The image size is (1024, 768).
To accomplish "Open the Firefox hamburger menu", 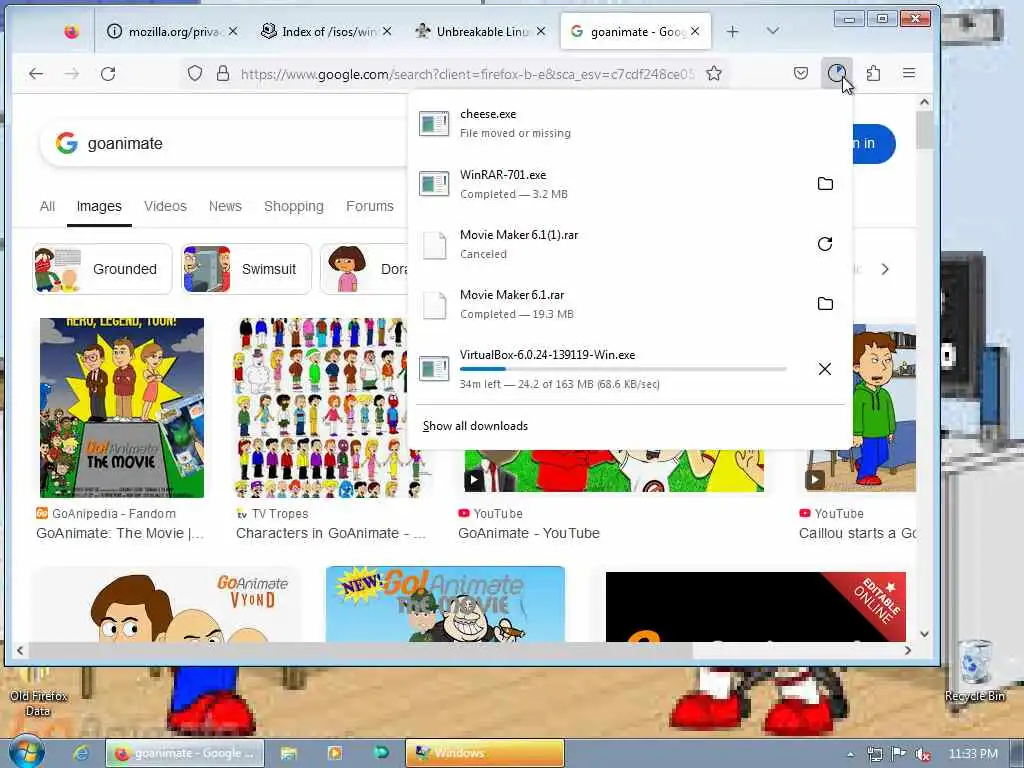I will pyautogui.click(x=909, y=73).
